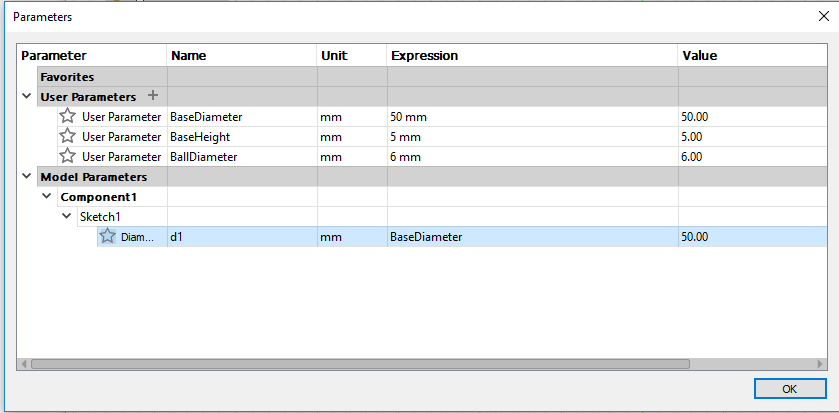Add a new user parameter with plus
The width and height of the screenshot is (839, 413).
(153, 96)
